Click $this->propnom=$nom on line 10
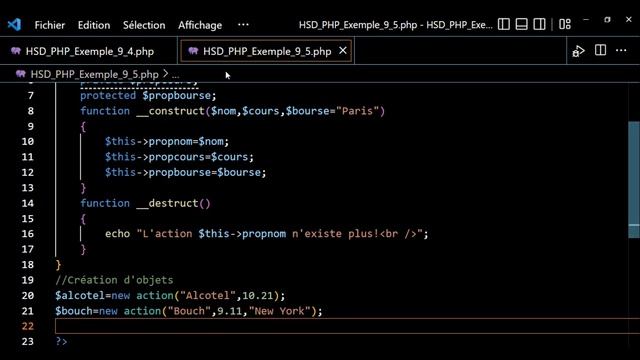This screenshot has height=360, width=640. (164, 142)
